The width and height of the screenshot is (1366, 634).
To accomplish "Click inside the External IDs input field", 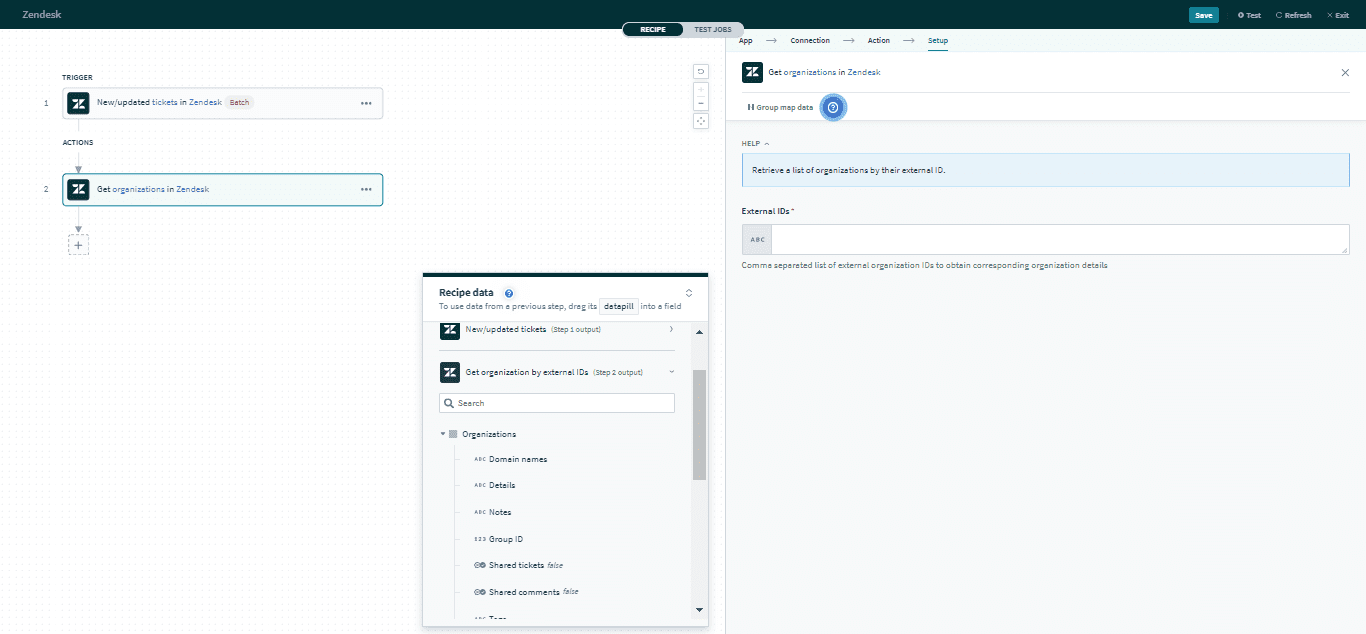I will (1050, 239).
